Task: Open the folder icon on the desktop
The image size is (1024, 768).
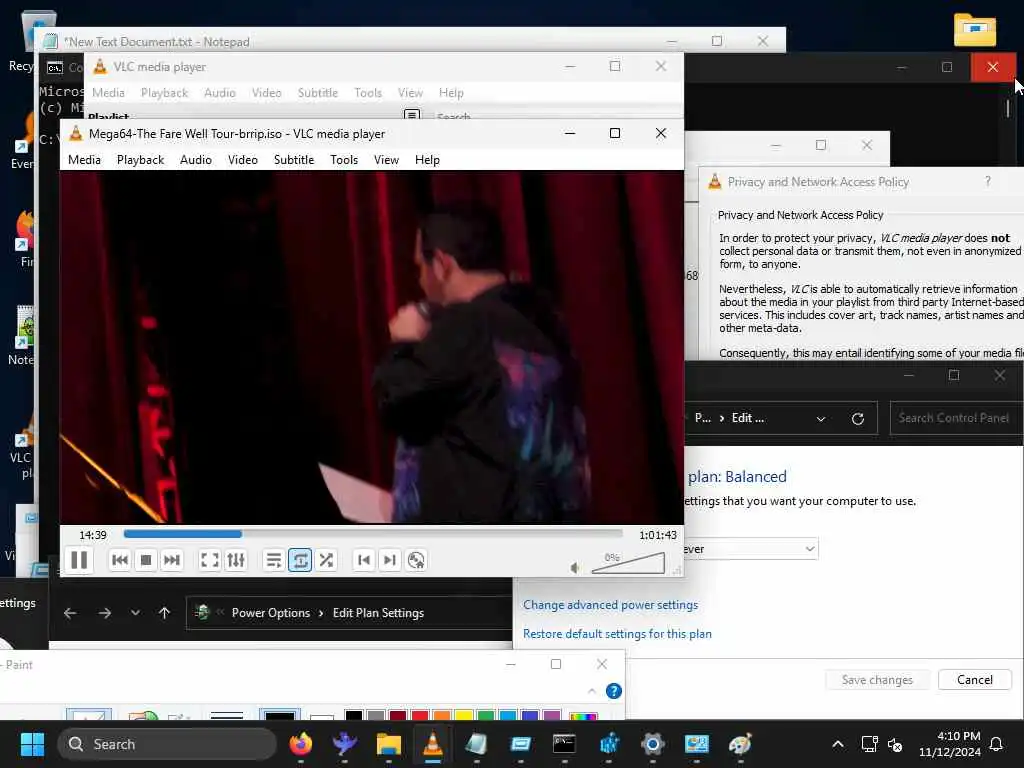Action: [x=975, y=30]
